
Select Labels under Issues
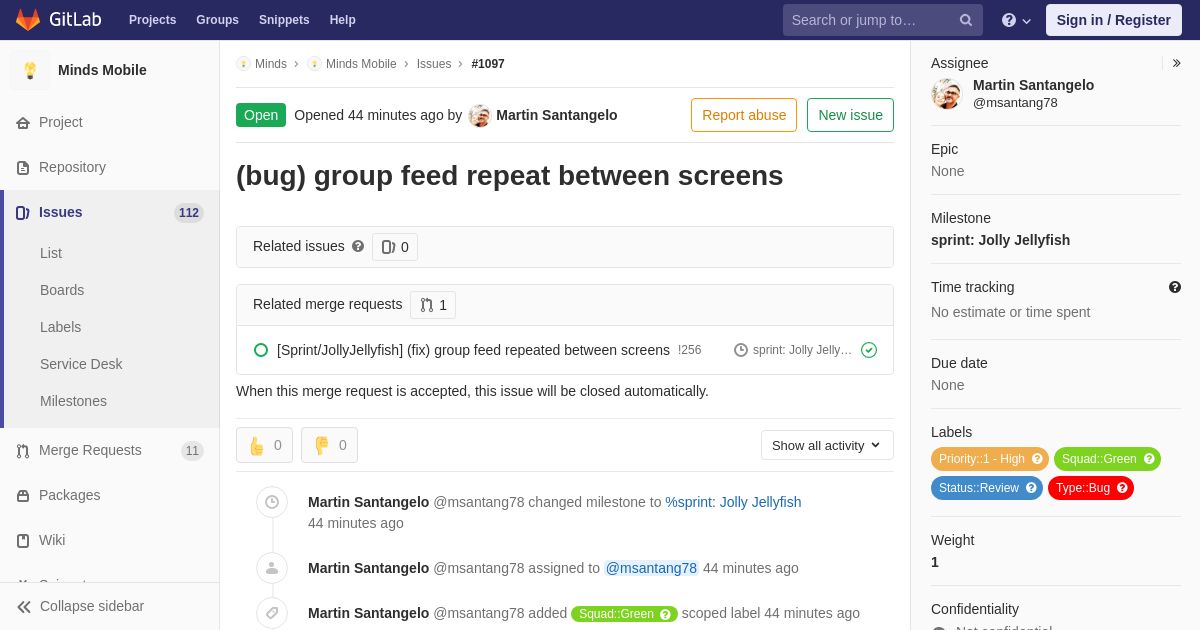tap(60, 327)
